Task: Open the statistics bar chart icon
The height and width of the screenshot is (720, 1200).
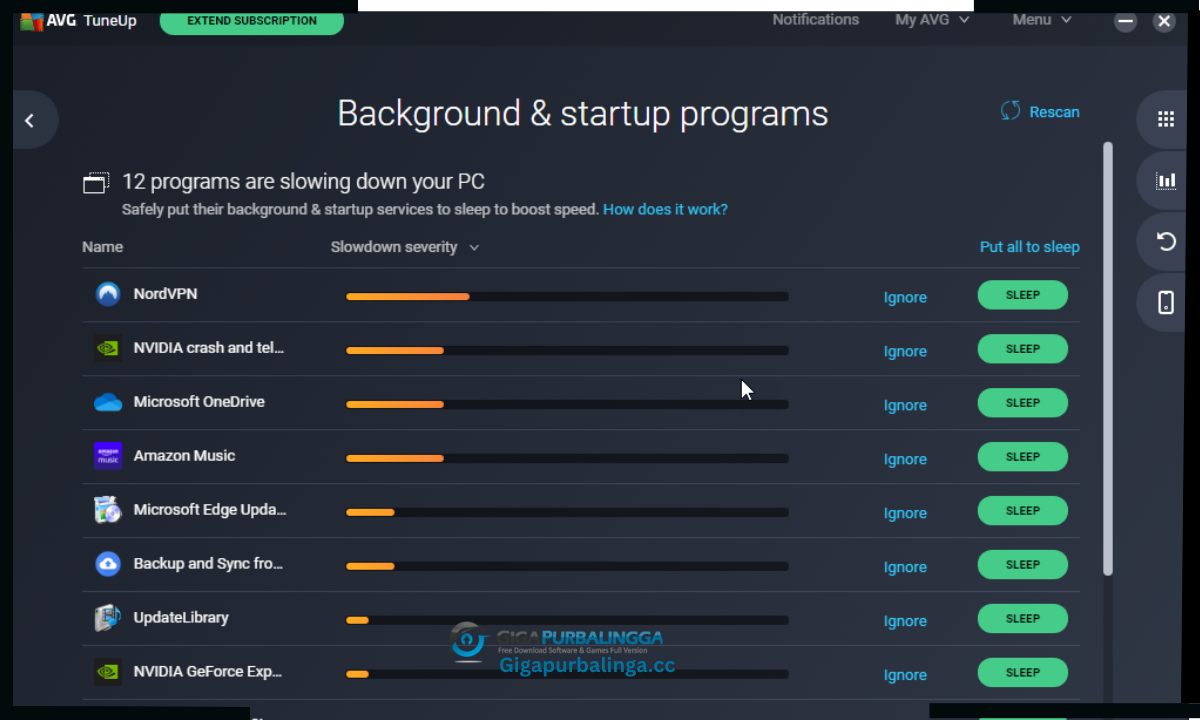Action: tap(1166, 181)
